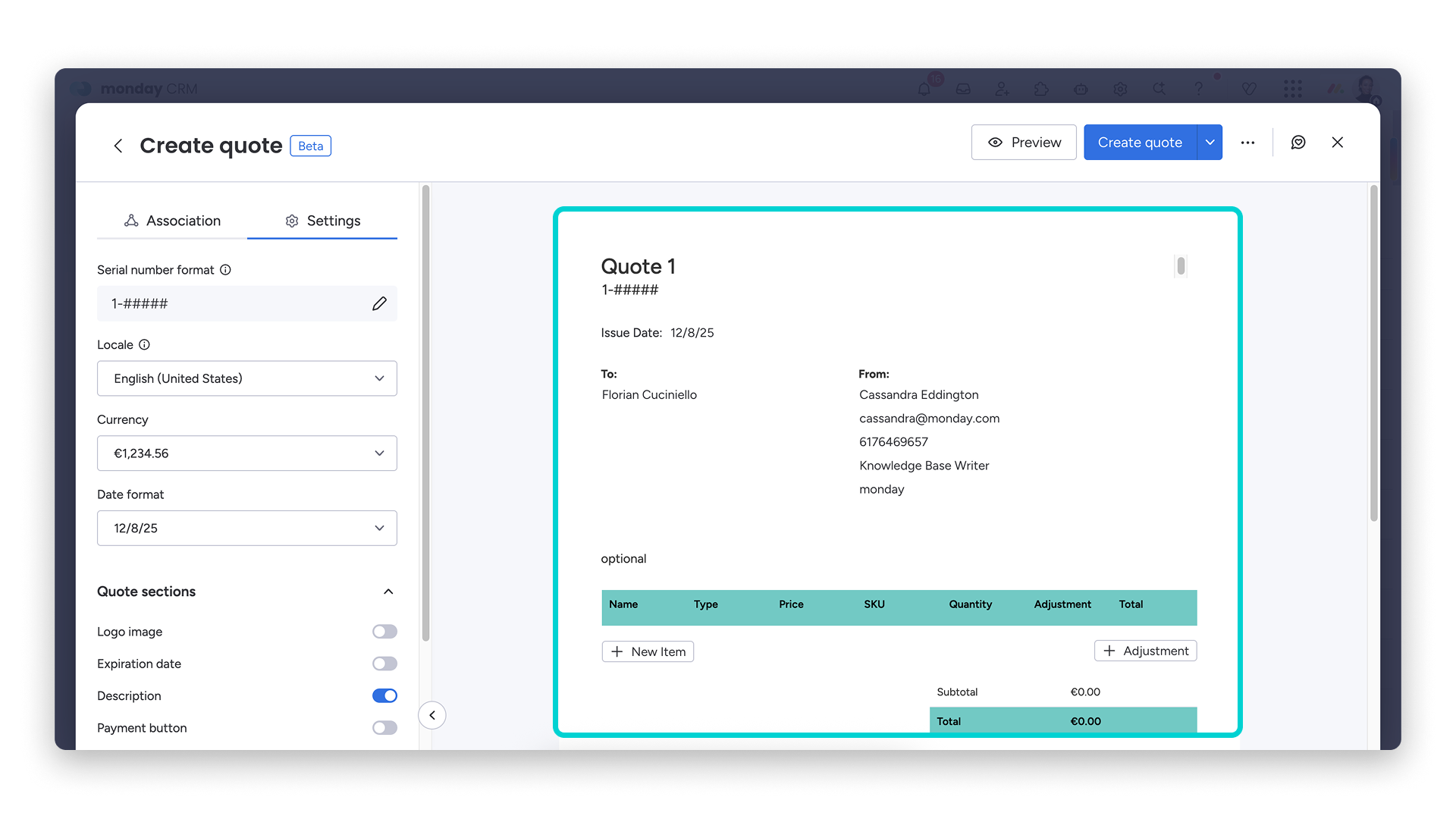
Task: Click the Preview button
Action: 1024,143
